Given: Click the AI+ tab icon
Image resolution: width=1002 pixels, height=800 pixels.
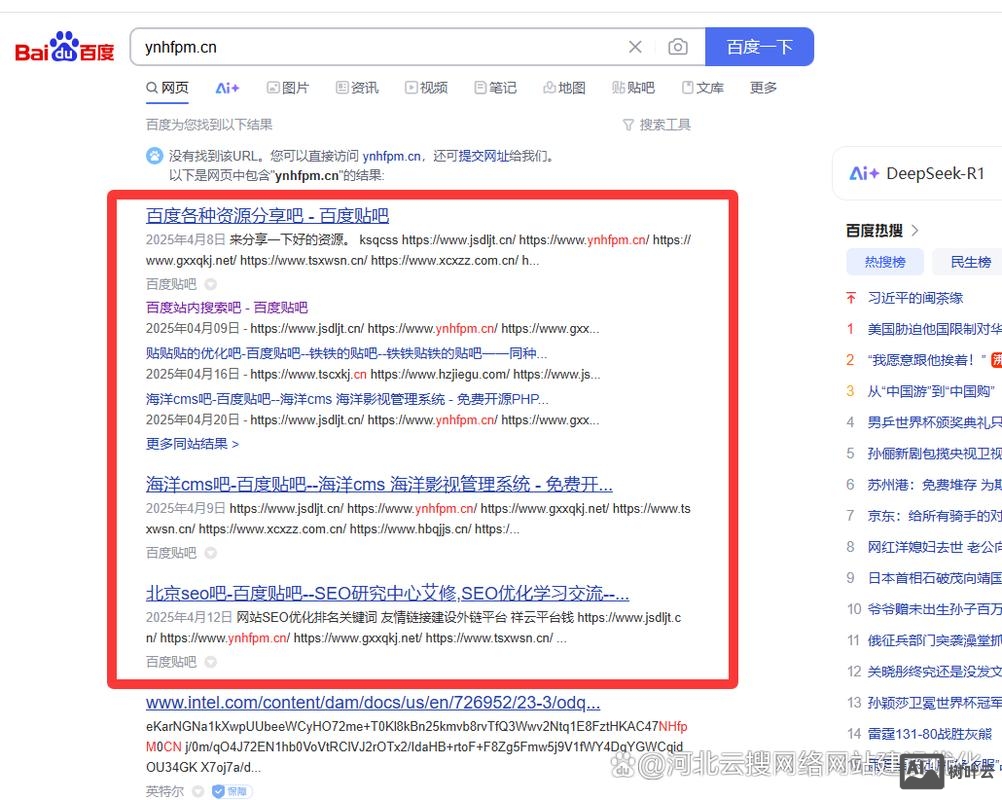Looking at the screenshot, I should click(x=227, y=88).
